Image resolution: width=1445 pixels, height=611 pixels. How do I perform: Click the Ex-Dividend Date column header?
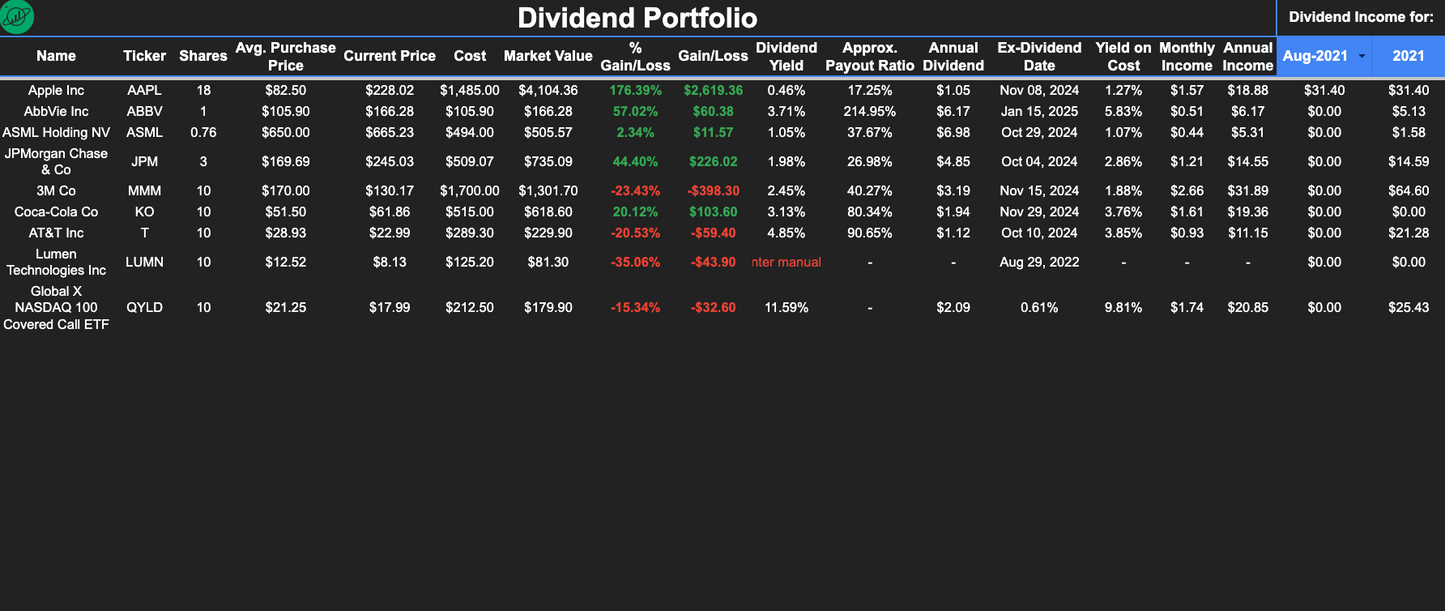[1037, 56]
